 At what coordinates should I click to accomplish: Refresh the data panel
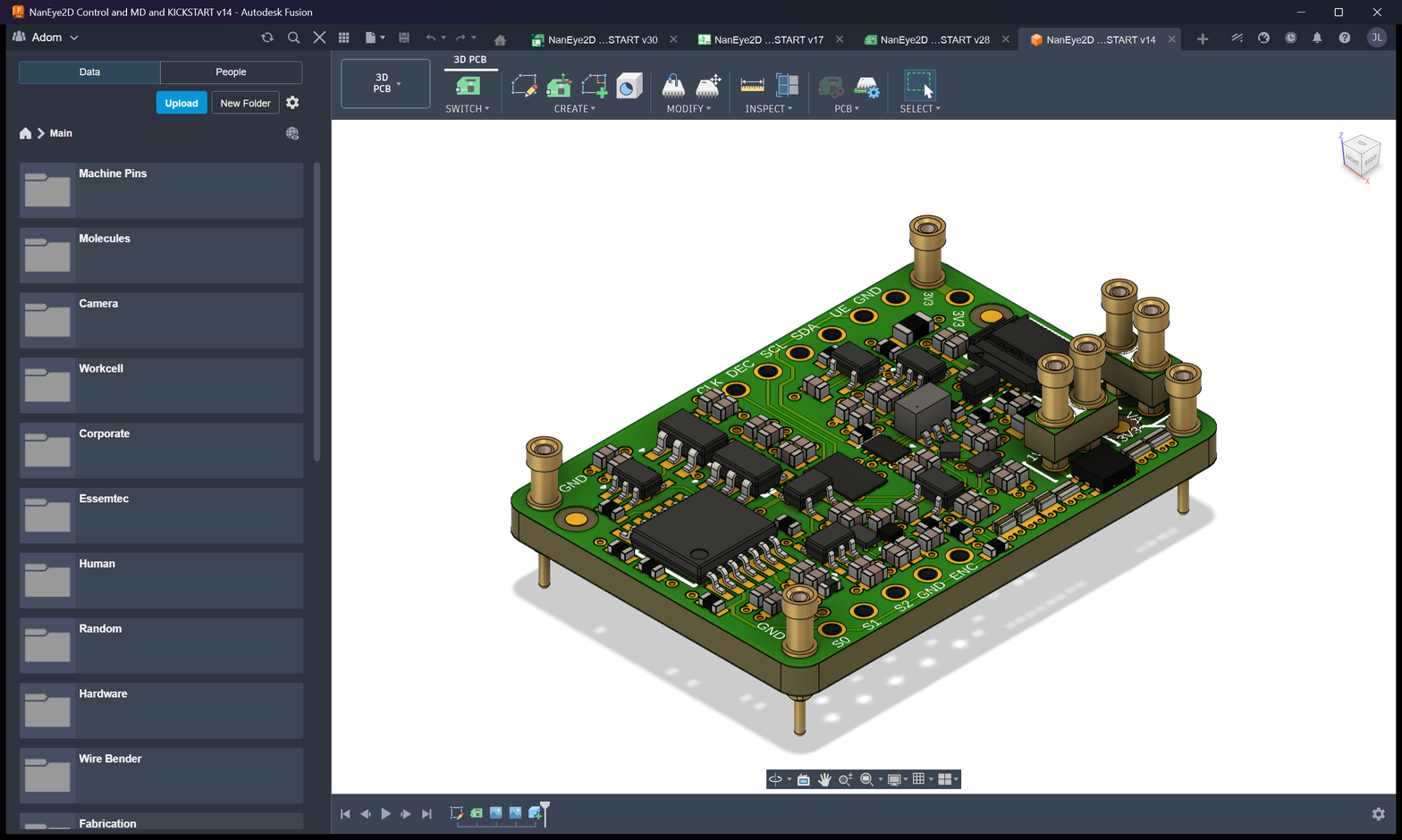[266, 38]
